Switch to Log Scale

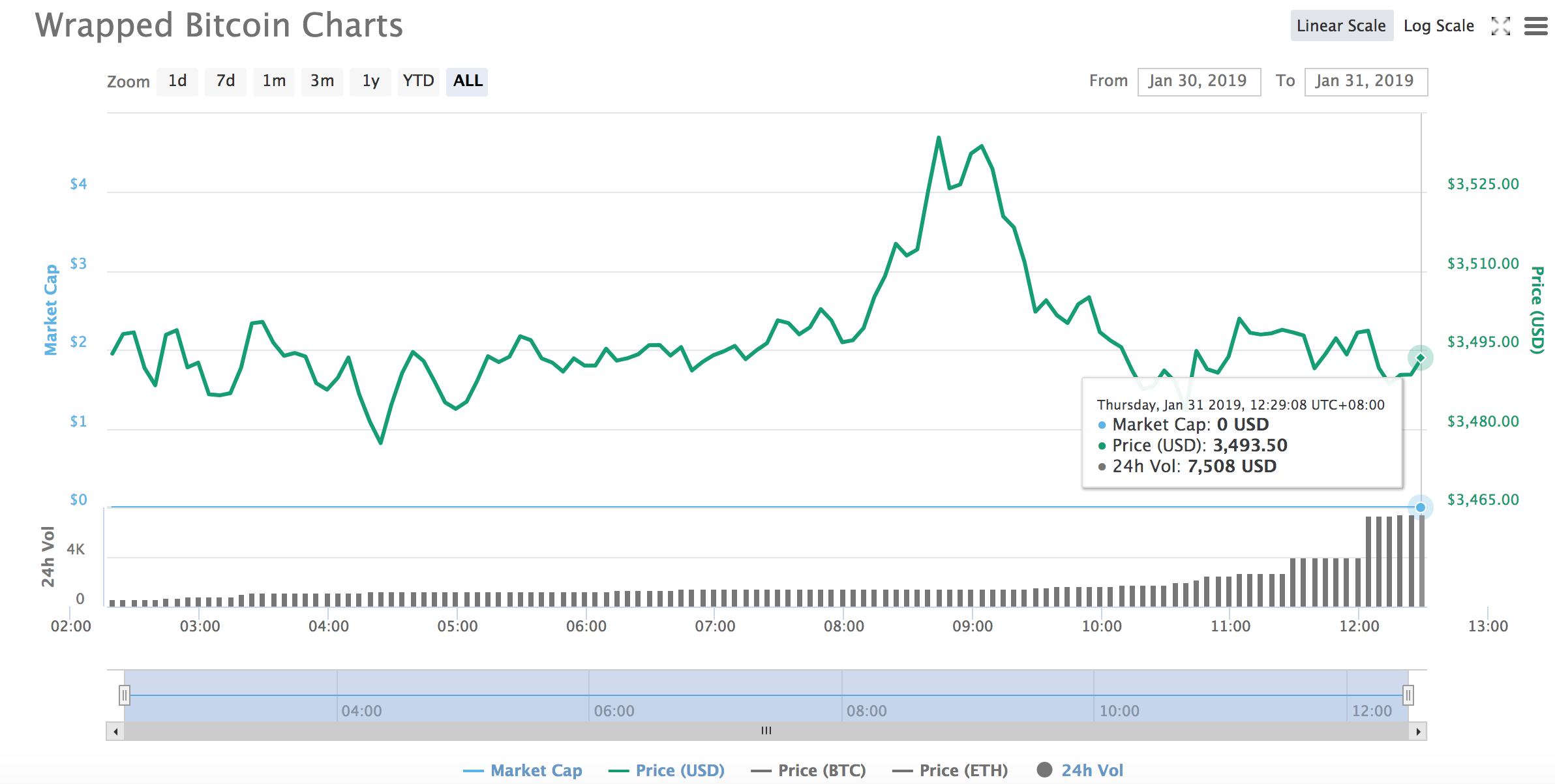point(1438,26)
